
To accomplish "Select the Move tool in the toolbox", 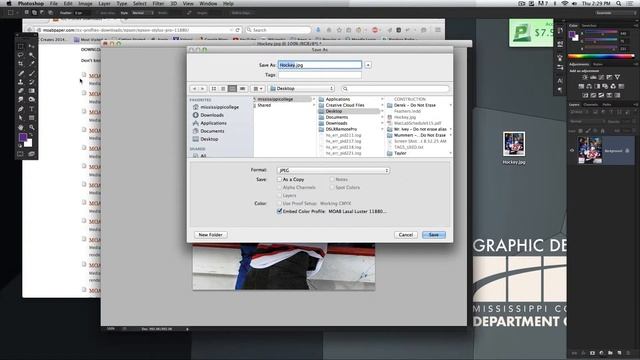I will [31, 46].
